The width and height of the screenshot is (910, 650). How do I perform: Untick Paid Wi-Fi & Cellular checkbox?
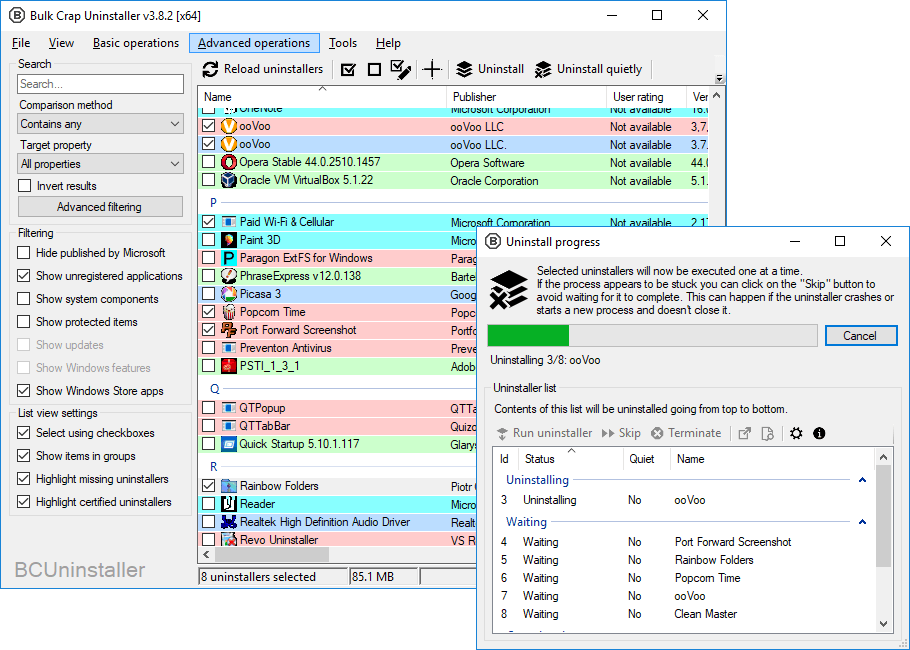tap(209, 222)
